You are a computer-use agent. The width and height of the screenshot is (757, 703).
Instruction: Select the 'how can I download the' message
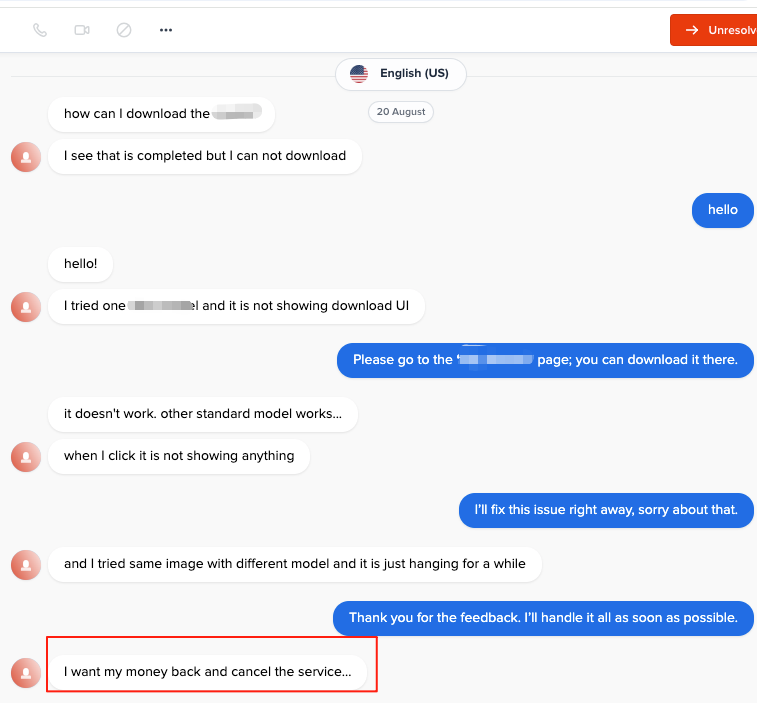coord(162,114)
